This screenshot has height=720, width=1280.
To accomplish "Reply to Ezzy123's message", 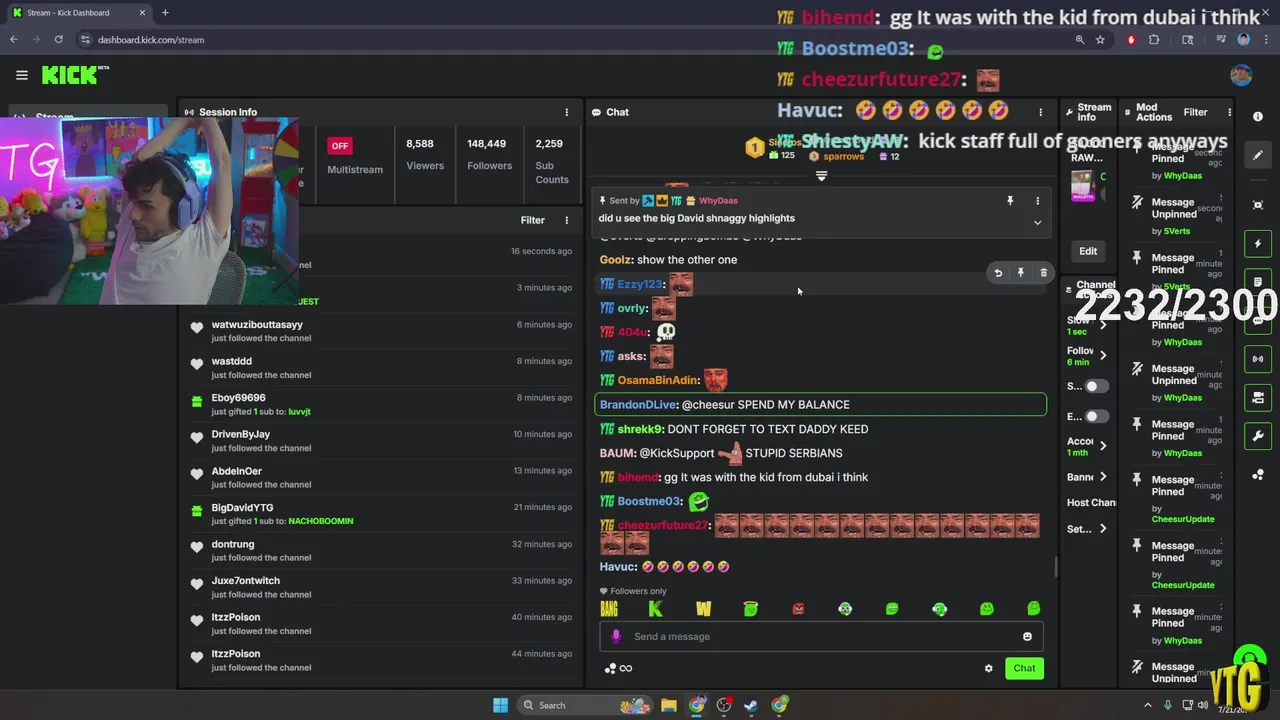I will click(x=998, y=273).
